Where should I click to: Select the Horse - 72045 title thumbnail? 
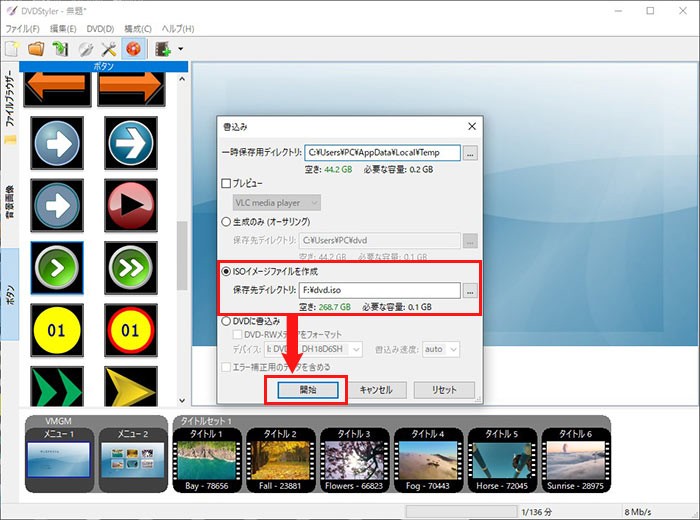click(x=502, y=460)
